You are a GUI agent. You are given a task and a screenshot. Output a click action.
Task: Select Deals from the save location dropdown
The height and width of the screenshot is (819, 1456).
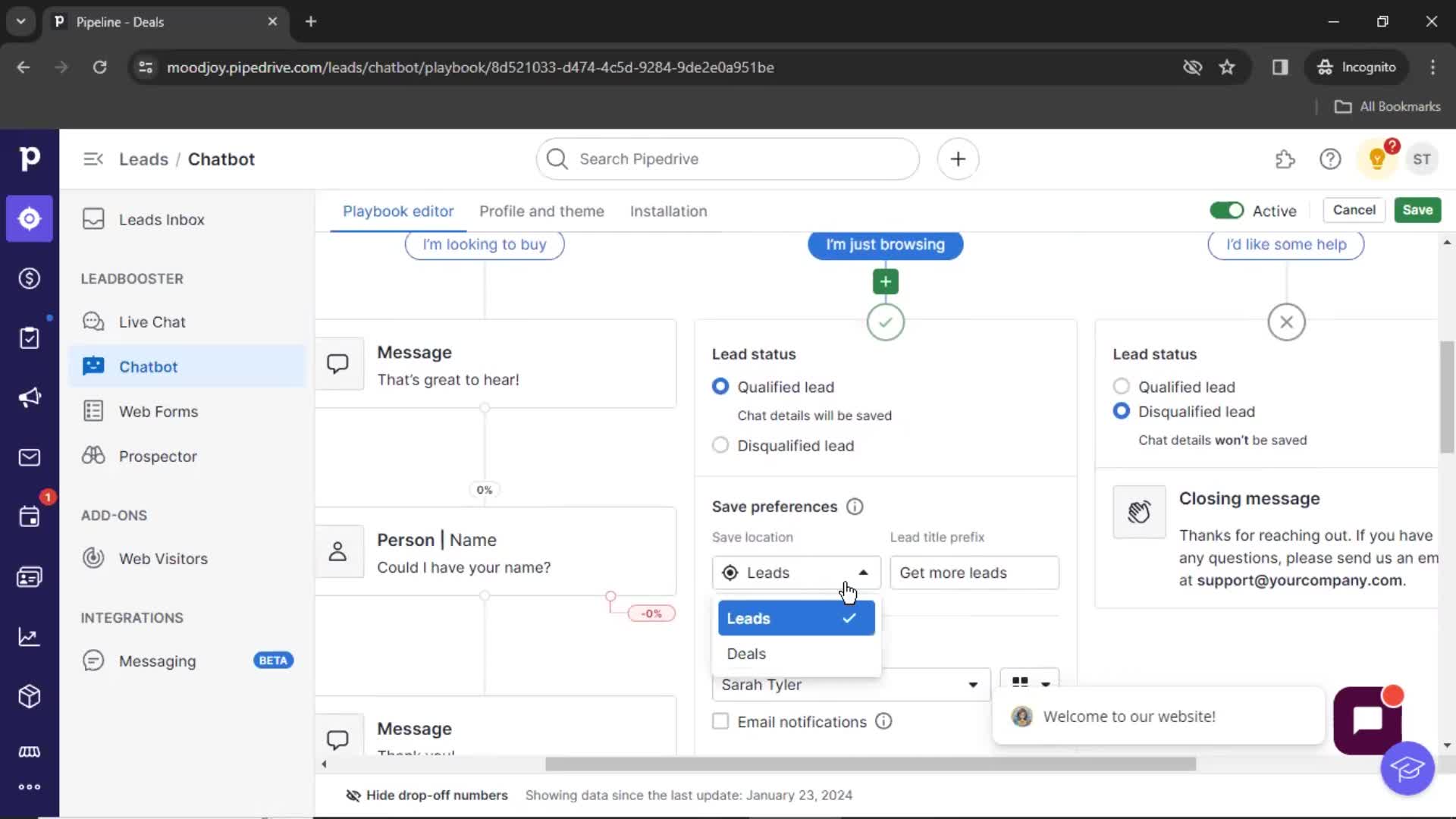pos(747,653)
